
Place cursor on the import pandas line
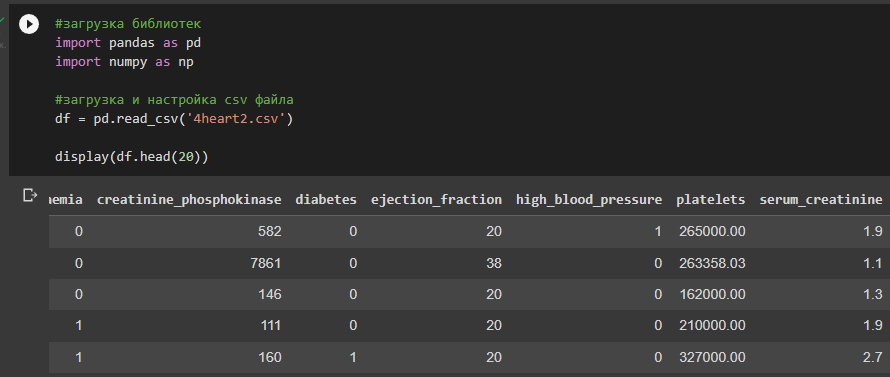point(128,43)
